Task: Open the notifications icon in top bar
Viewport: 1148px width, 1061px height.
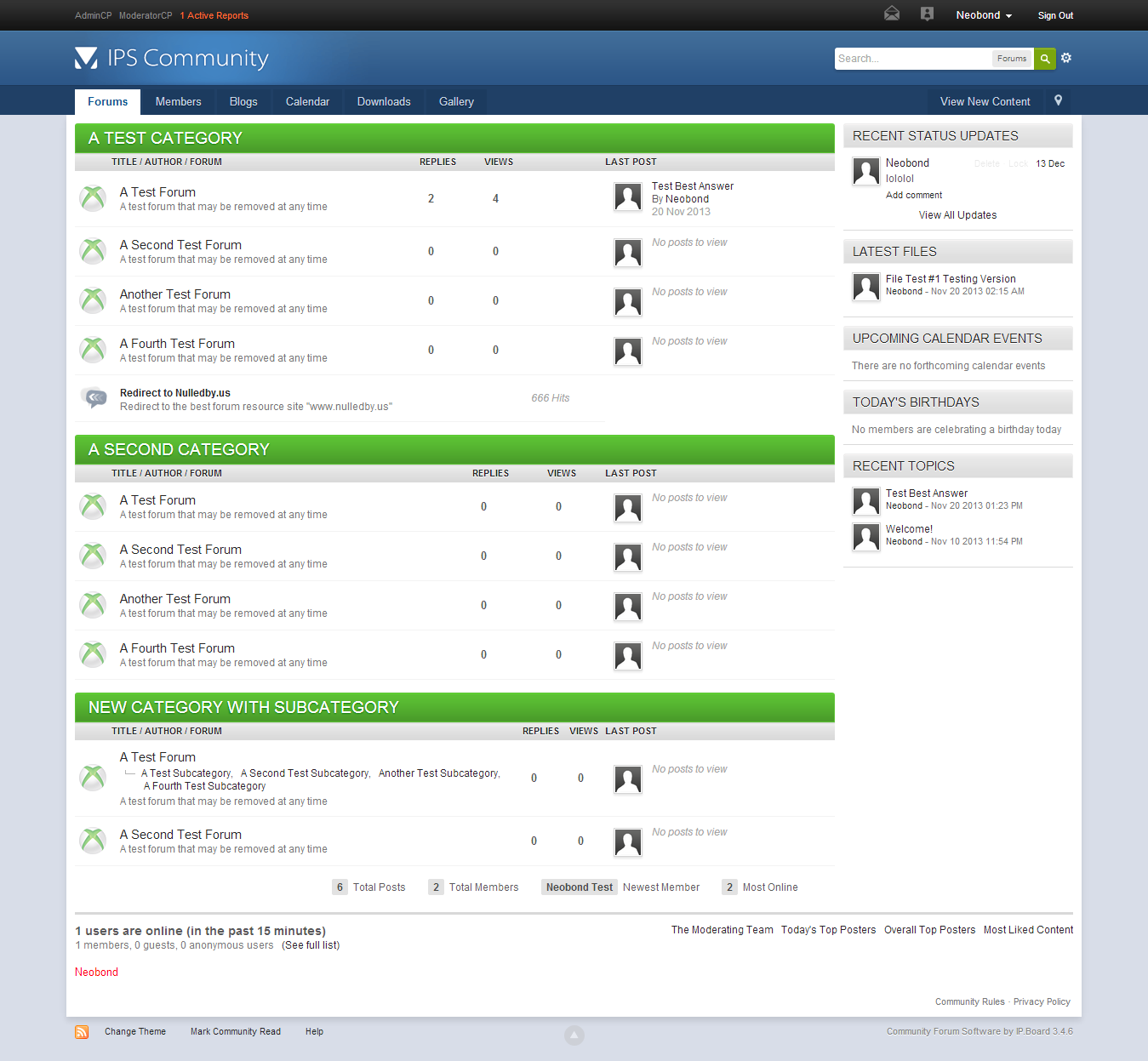Action: [x=927, y=14]
